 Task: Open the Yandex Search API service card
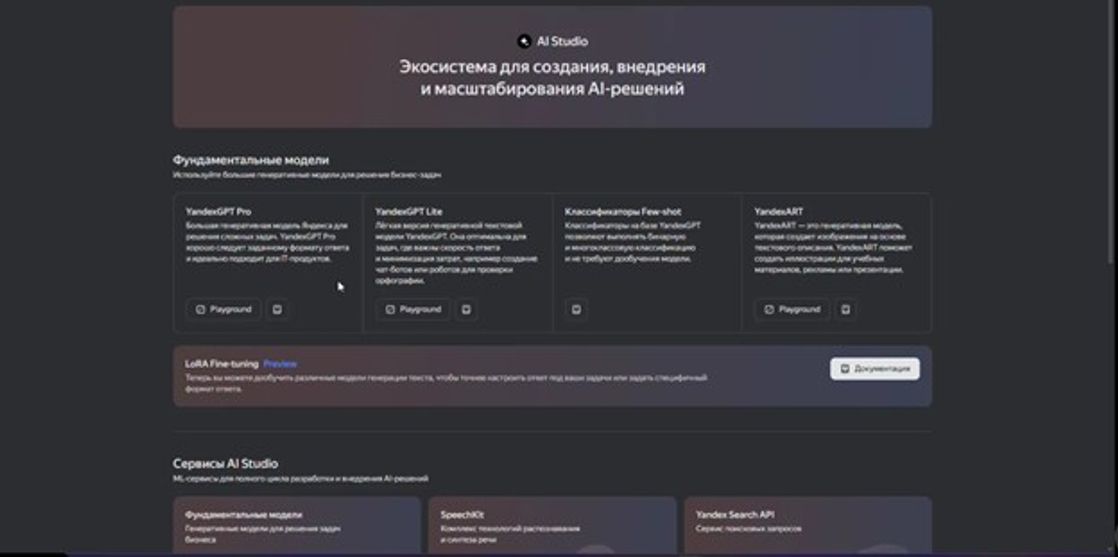pyautogui.click(x=808, y=526)
